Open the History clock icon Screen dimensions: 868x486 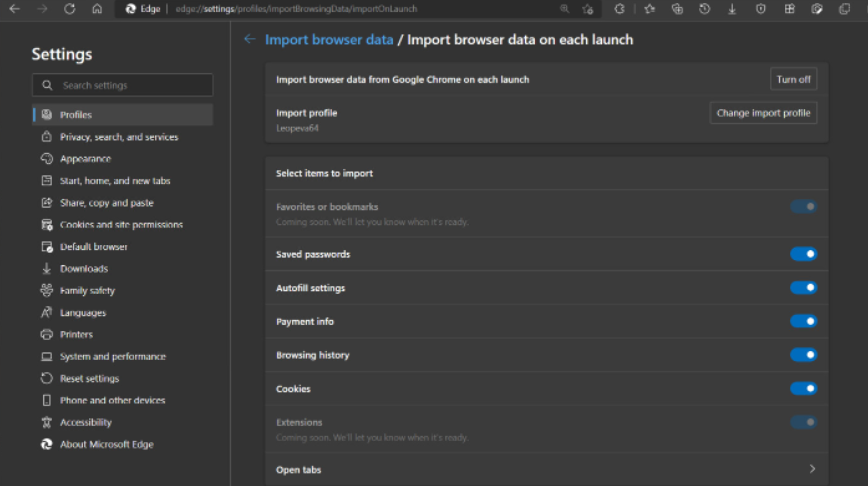point(704,9)
